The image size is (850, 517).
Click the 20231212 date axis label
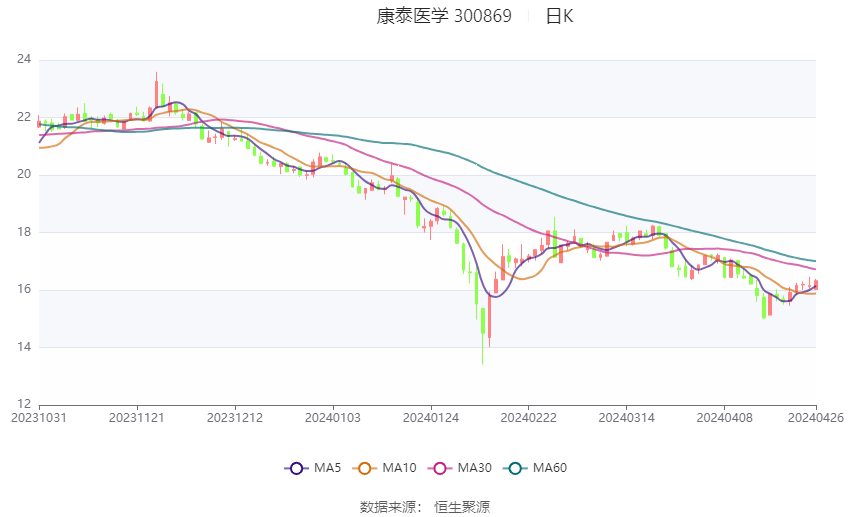(235, 418)
